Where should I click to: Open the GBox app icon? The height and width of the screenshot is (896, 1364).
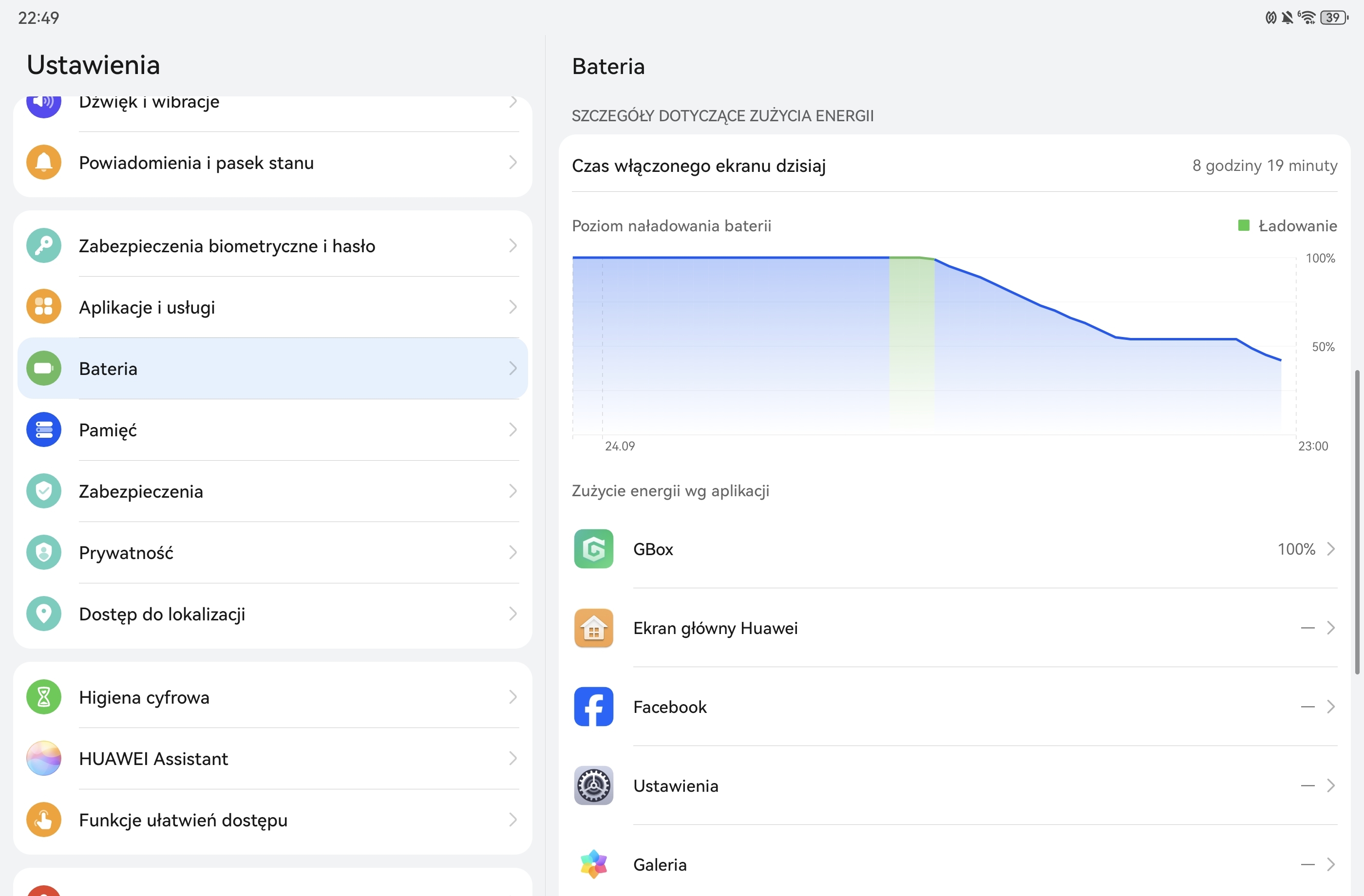[x=593, y=549]
